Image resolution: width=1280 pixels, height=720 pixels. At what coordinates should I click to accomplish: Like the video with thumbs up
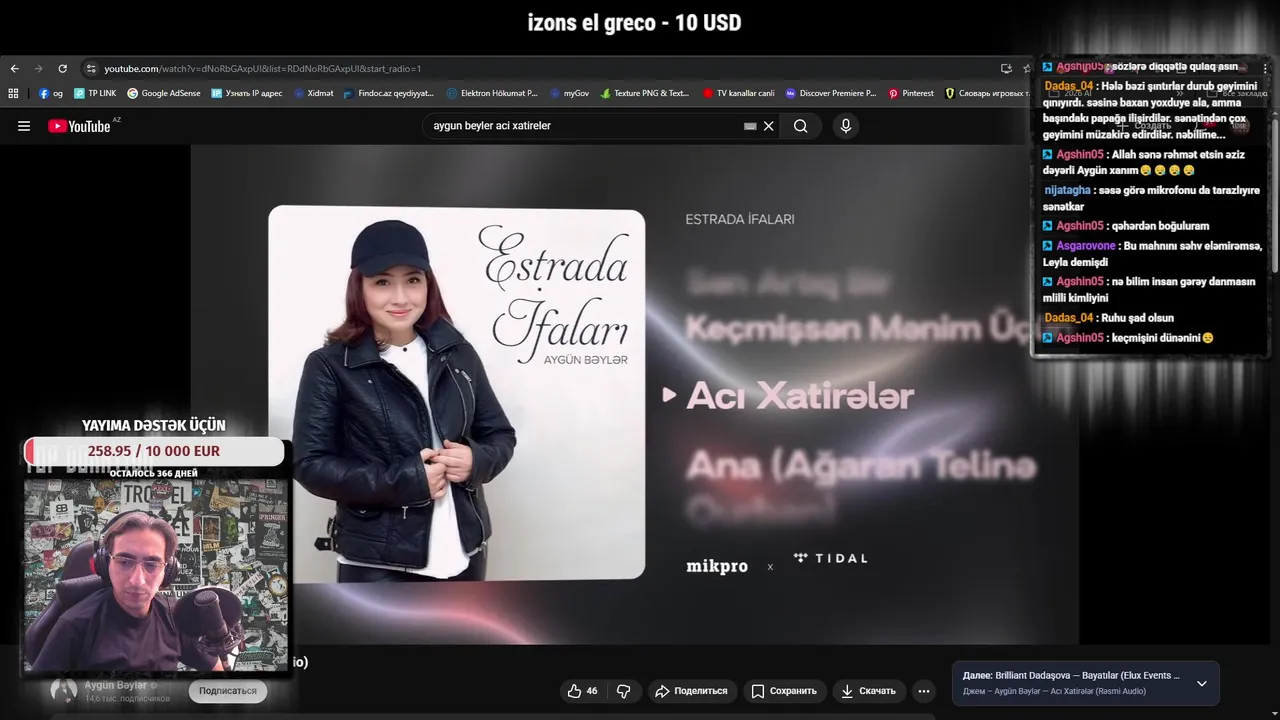click(x=582, y=691)
